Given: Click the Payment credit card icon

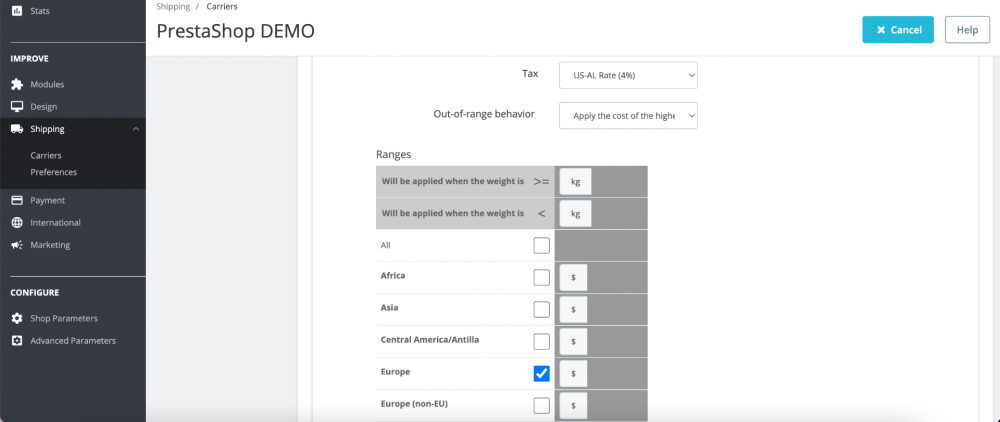Looking at the screenshot, I should pyautogui.click(x=17, y=200).
